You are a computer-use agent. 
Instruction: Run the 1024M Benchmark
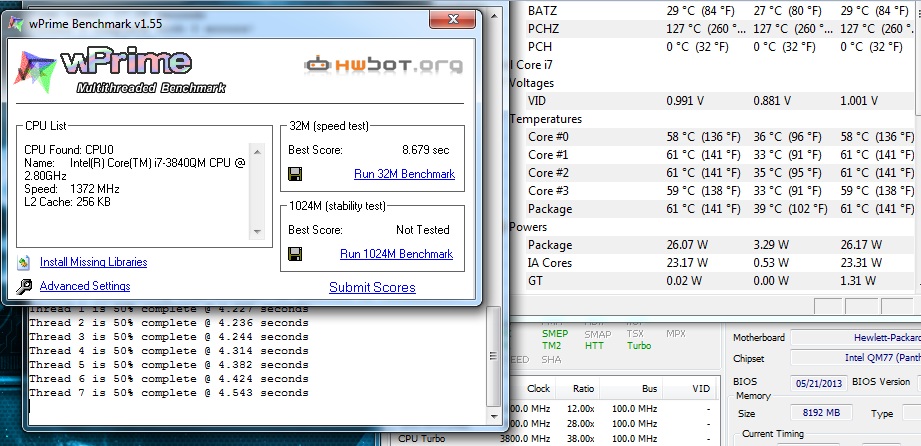[x=396, y=254]
